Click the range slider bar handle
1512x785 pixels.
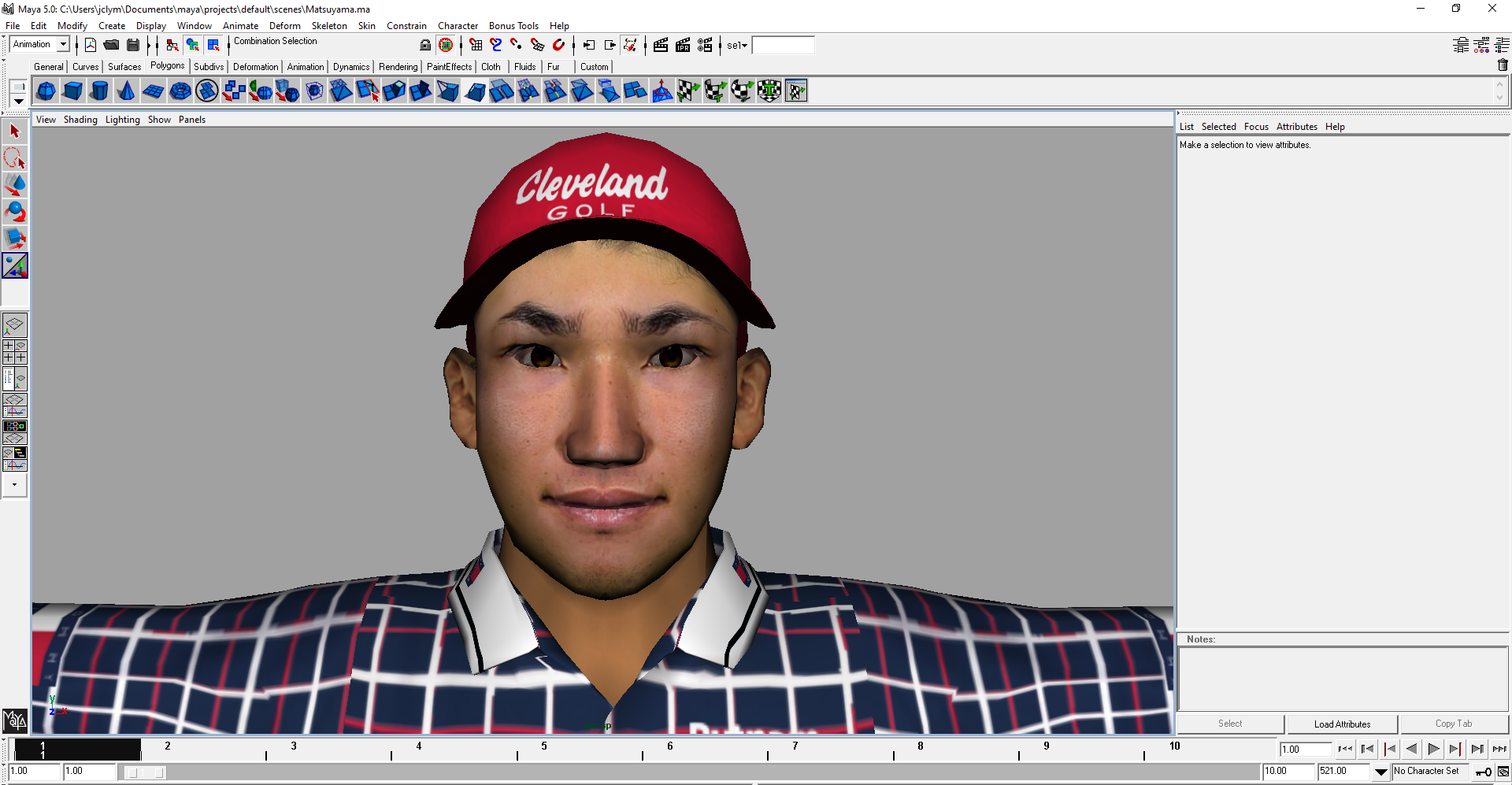click(145, 772)
